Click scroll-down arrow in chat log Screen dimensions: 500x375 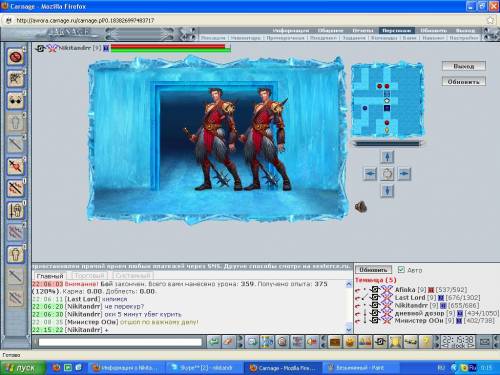[x=349, y=329]
